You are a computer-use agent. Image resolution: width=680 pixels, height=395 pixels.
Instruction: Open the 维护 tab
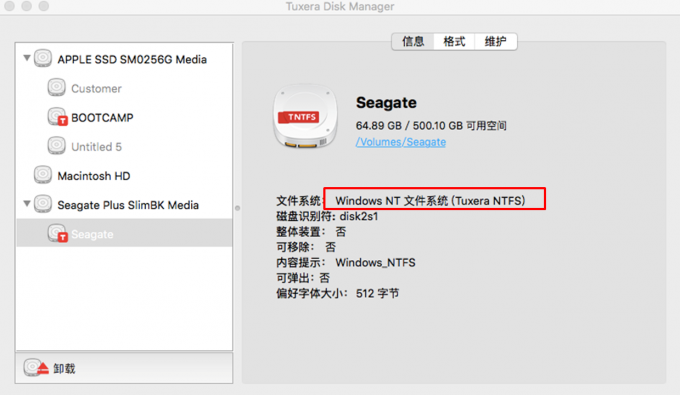point(495,42)
